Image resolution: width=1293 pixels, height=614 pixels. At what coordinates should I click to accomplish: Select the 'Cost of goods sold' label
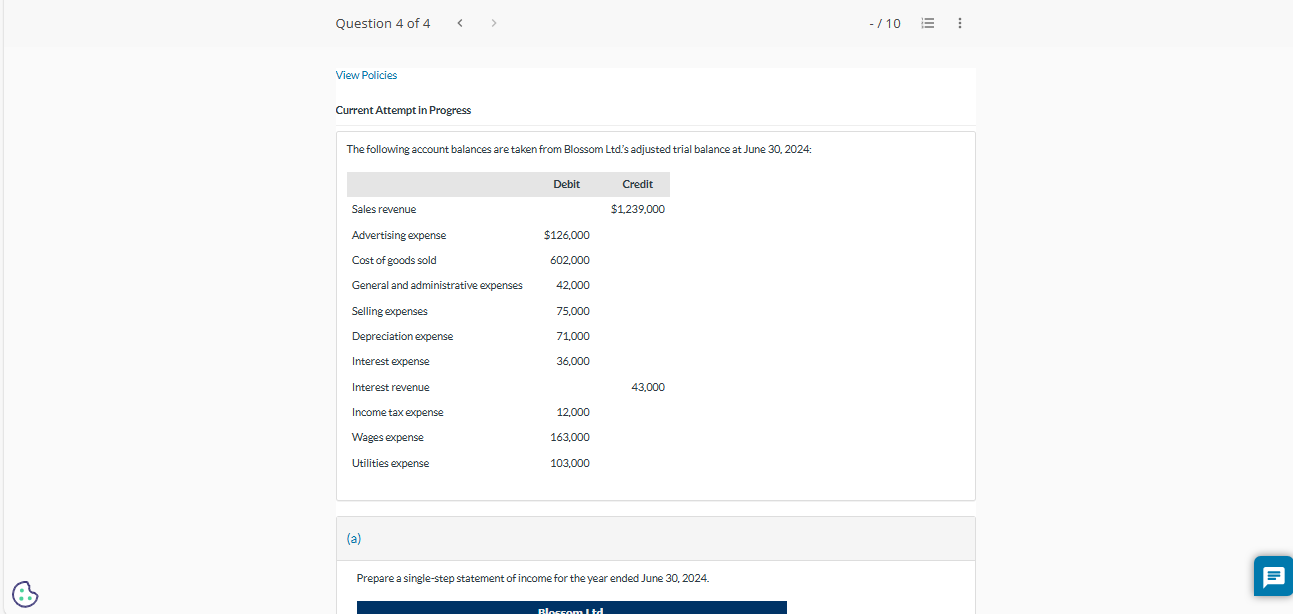(x=394, y=260)
